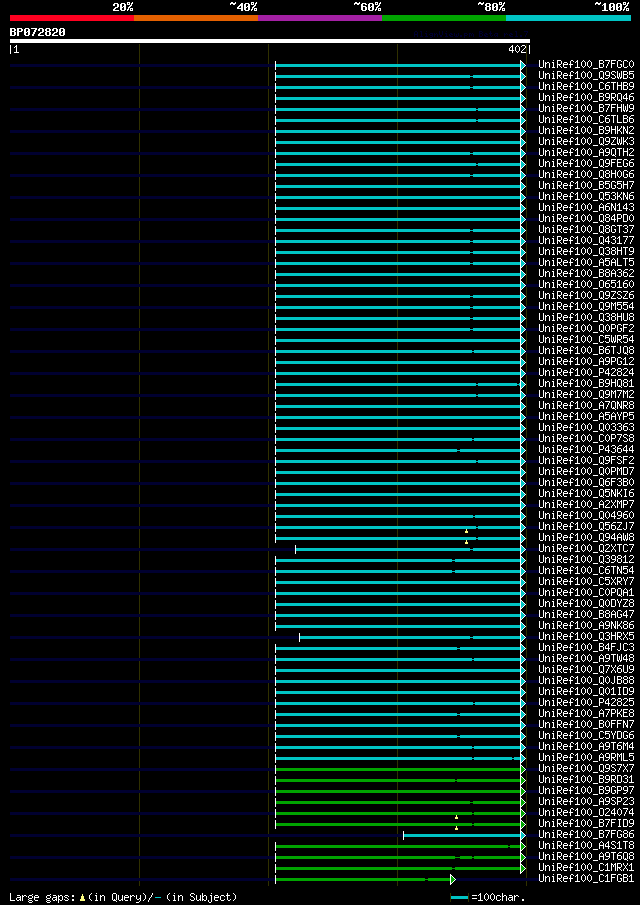Image resolution: width=640 pixels, height=905 pixels.
Task: Select the UniRef100_B8AG47 label
Action: click(586, 614)
